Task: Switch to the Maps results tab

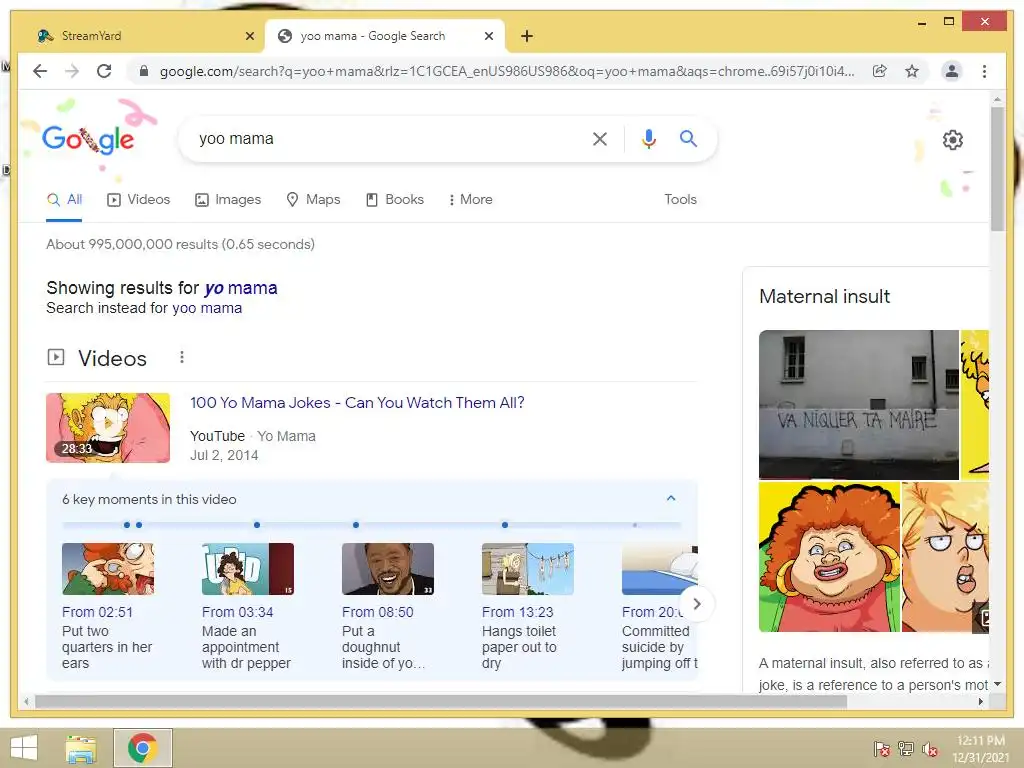Action: (313, 200)
